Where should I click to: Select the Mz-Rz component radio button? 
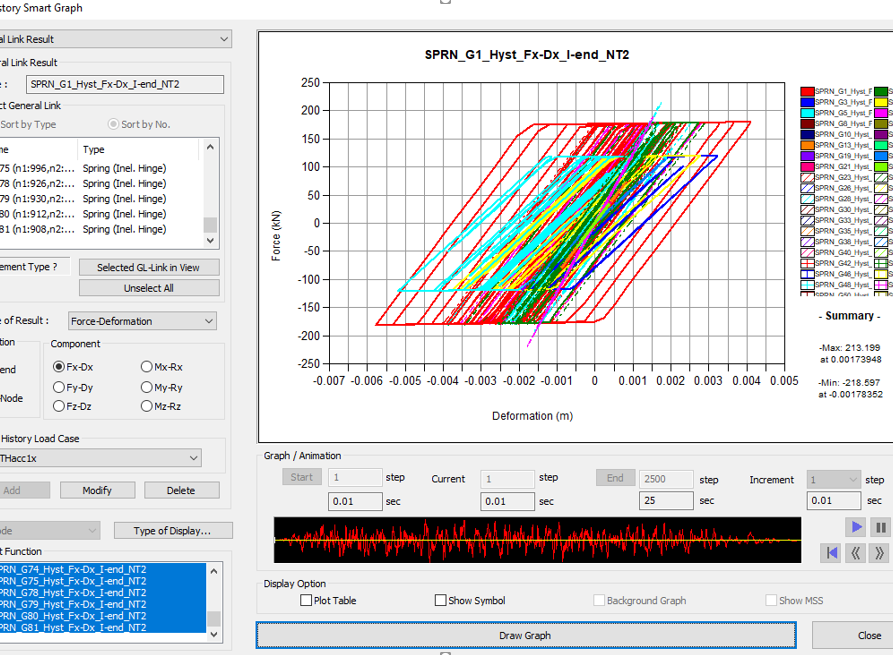tap(146, 406)
